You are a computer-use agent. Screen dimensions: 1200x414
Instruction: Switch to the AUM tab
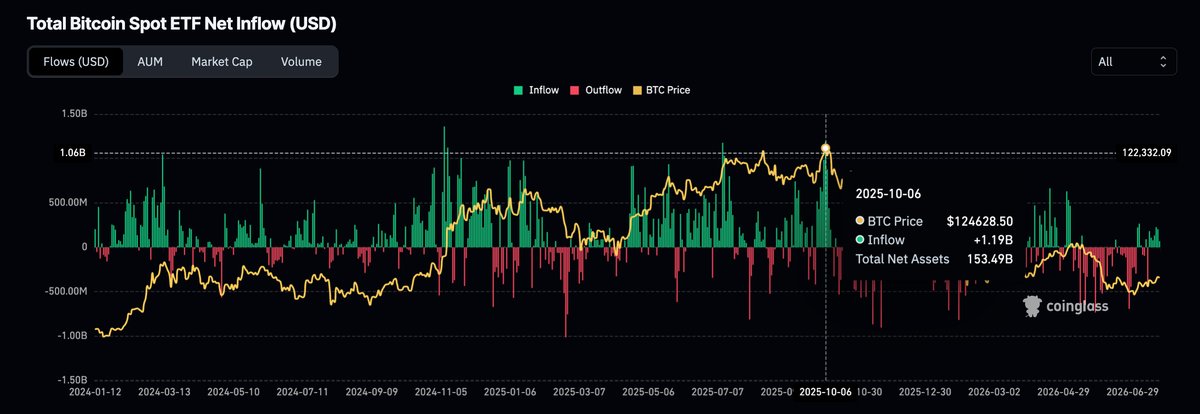pyautogui.click(x=150, y=61)
